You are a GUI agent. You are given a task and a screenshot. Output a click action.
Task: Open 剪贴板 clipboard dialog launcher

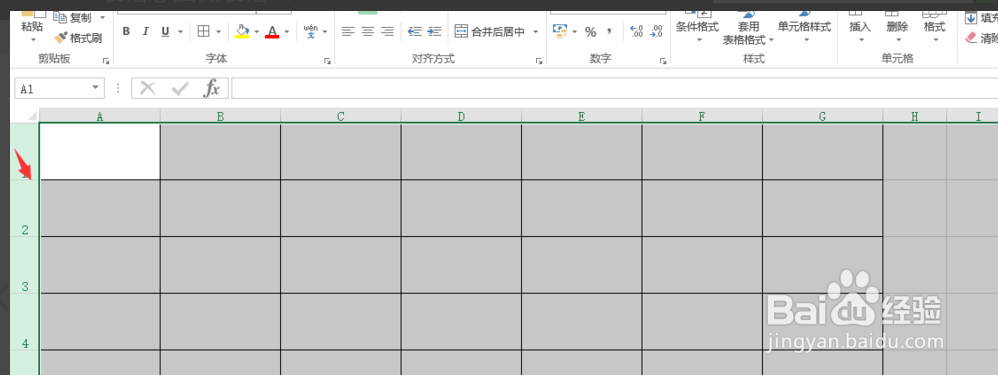click(x=106, y=61)
